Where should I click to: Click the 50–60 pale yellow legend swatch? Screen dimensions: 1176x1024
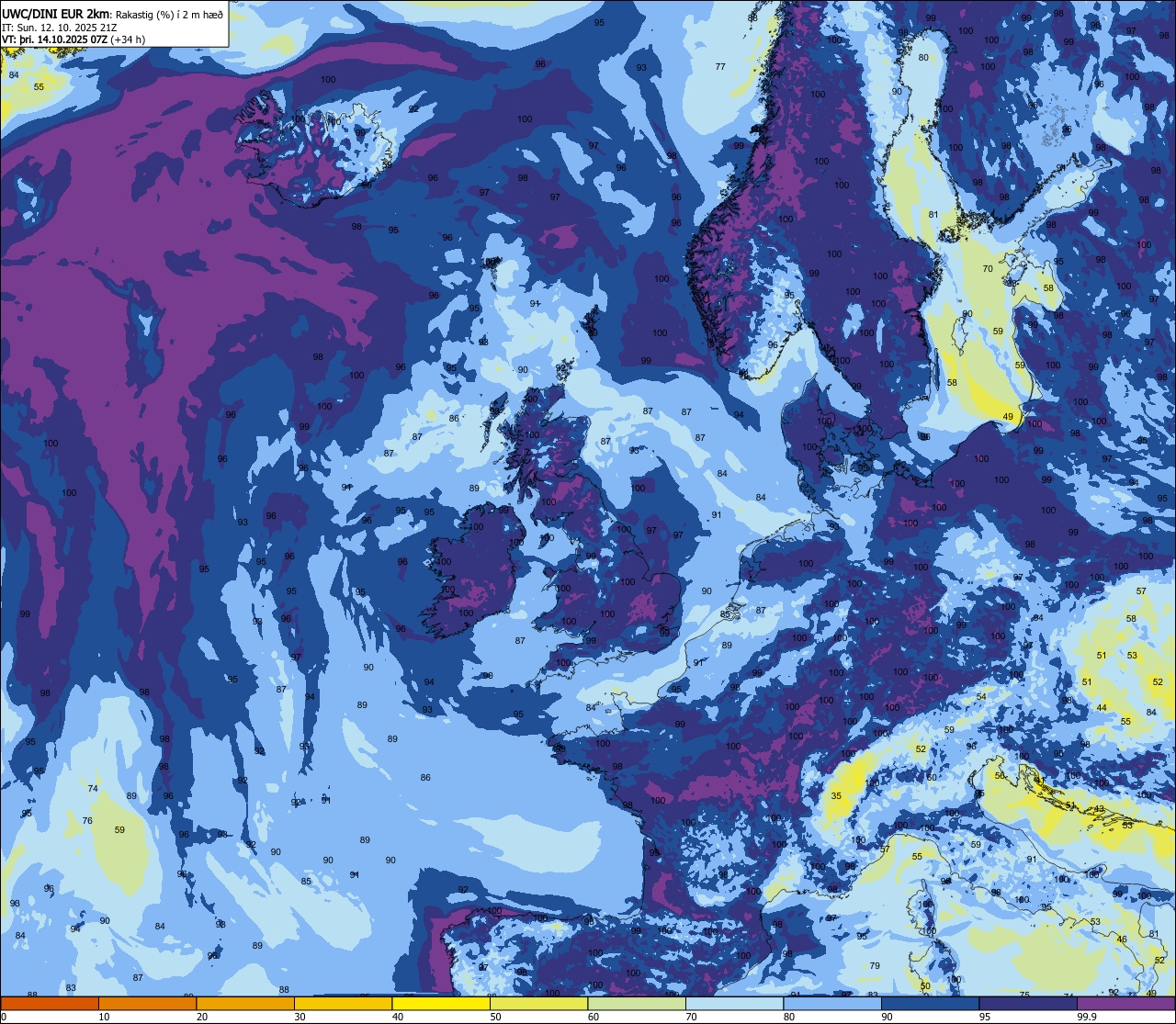coord(538,1004)
